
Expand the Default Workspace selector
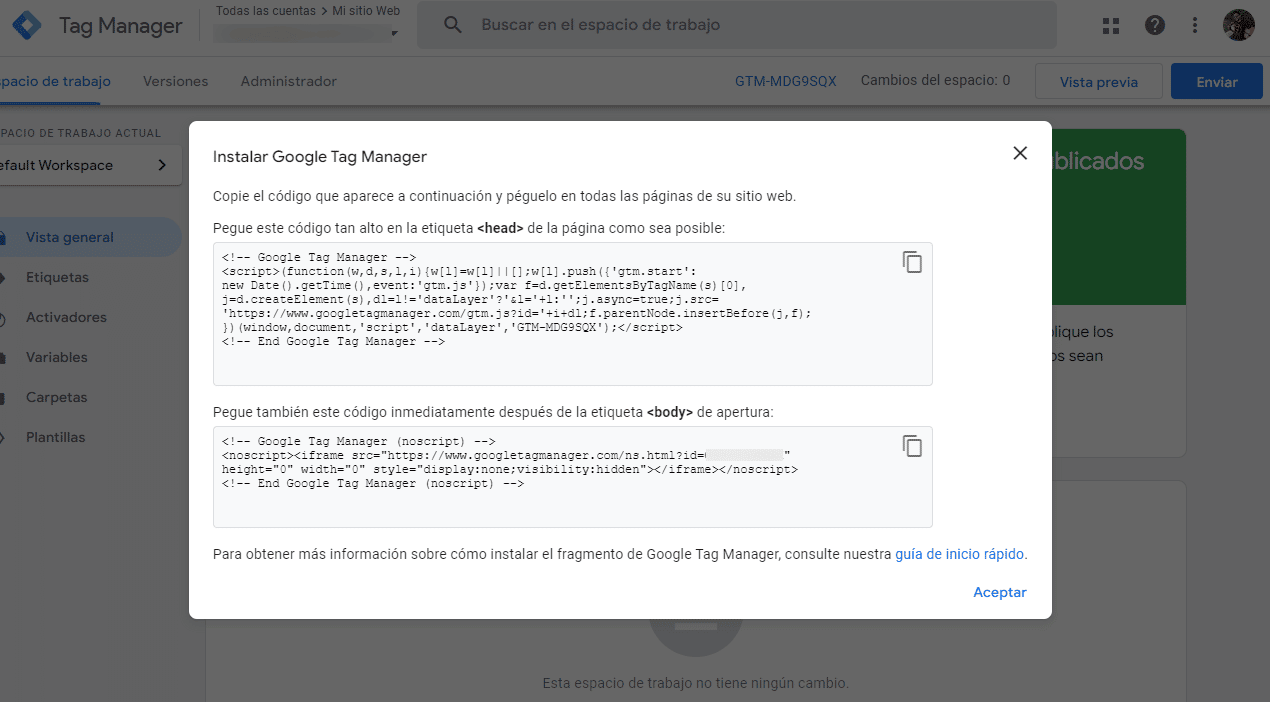coord(88,165)
